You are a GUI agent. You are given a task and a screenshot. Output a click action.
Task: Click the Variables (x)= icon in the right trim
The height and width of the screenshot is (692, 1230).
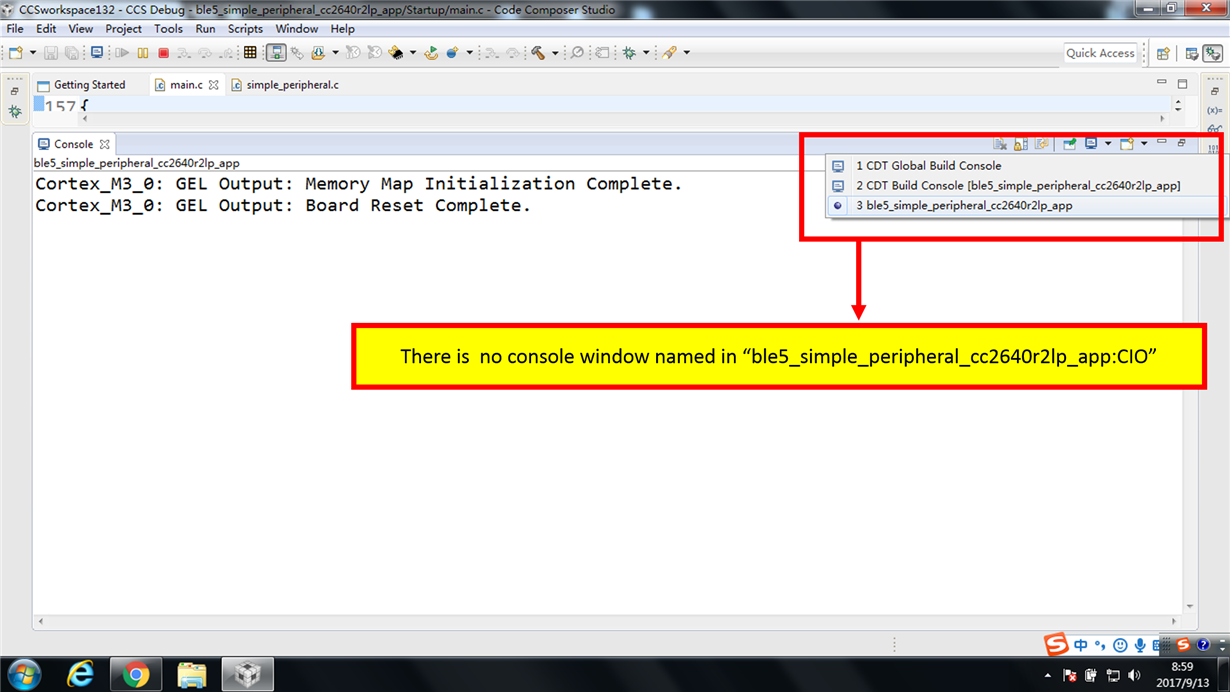coord(1214,111)
